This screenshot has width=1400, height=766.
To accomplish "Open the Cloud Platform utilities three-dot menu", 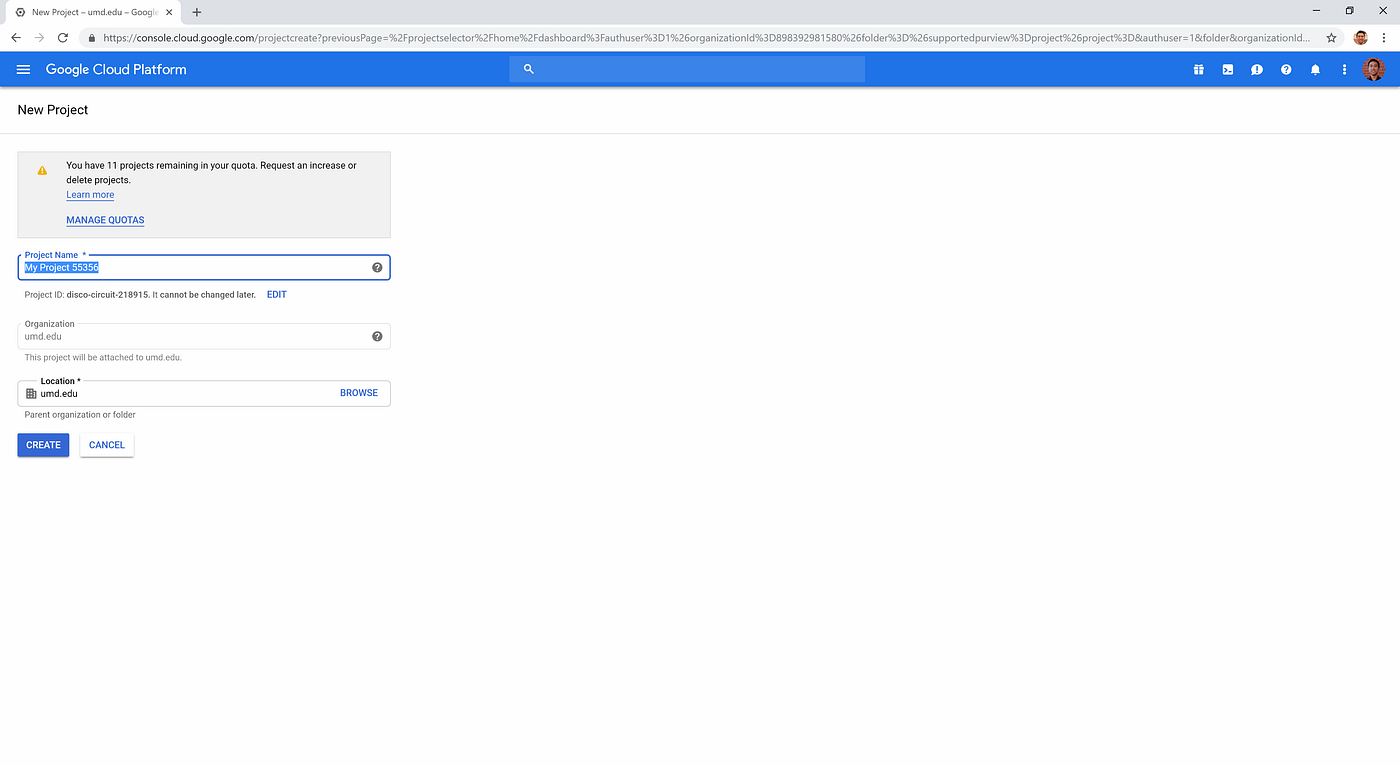I will pyautogui.click(x=1344, y=69).
